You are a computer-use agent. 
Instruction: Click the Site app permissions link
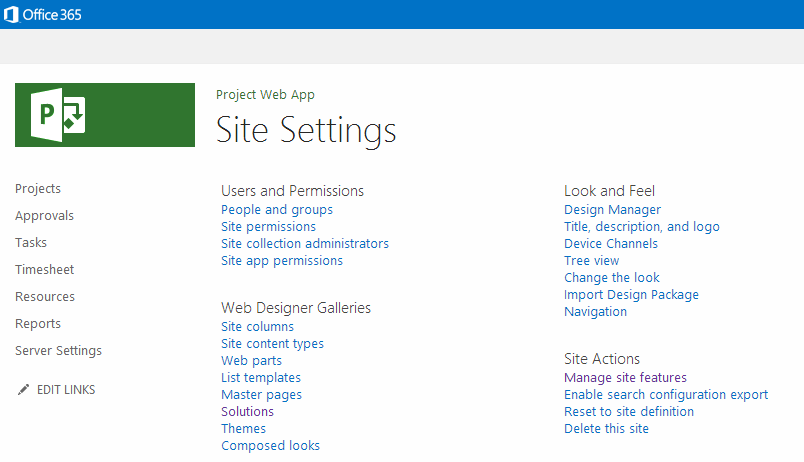tap(282, 260)
